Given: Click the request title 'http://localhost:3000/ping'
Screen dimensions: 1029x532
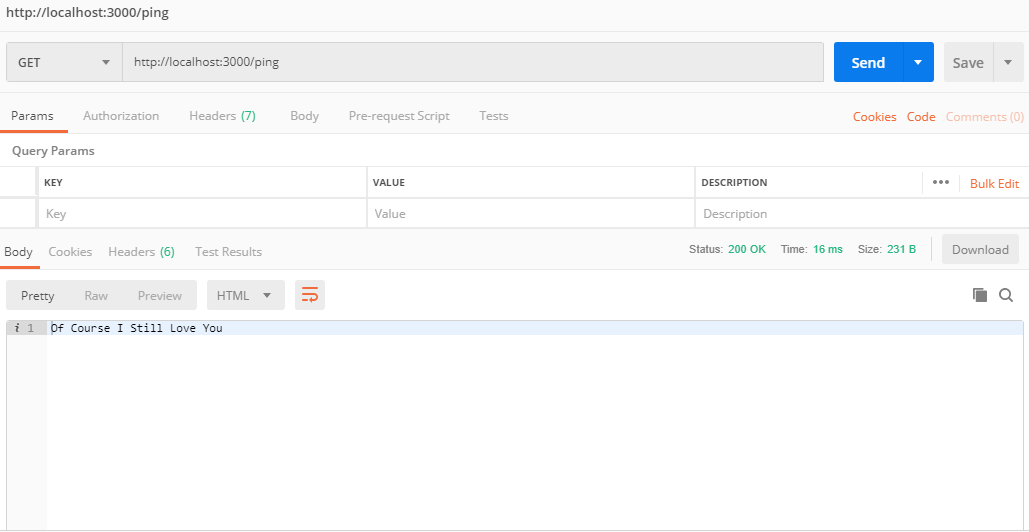Looking at the screenshot, I should pos(87,13).
